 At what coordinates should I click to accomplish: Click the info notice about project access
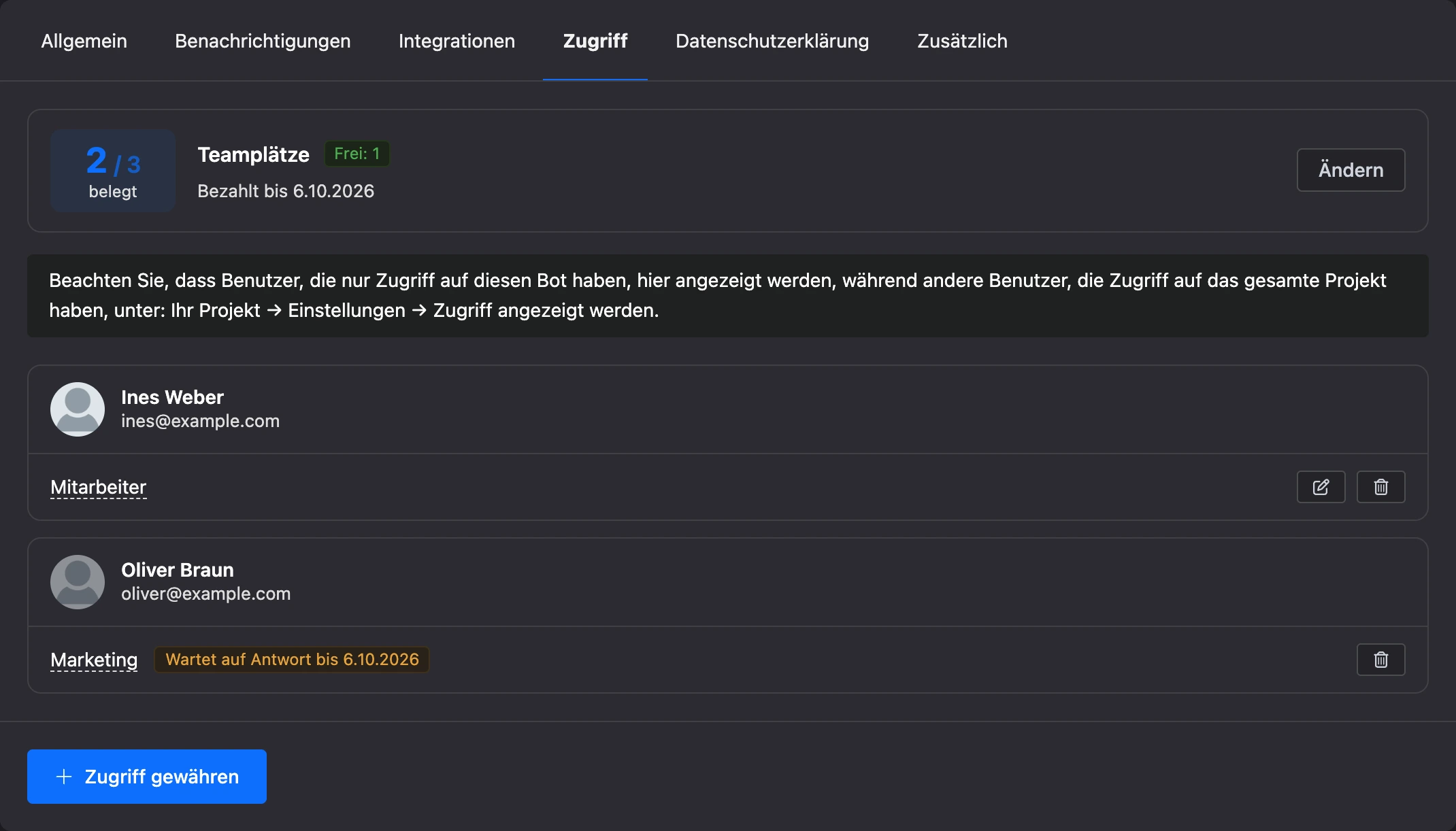pos(728,296)
